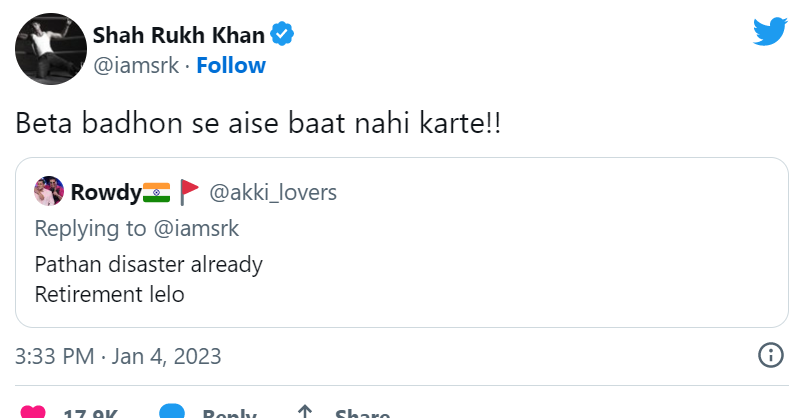Follow the @iamsrk account
The image size is (807, 418).
(x=231, y=66)
